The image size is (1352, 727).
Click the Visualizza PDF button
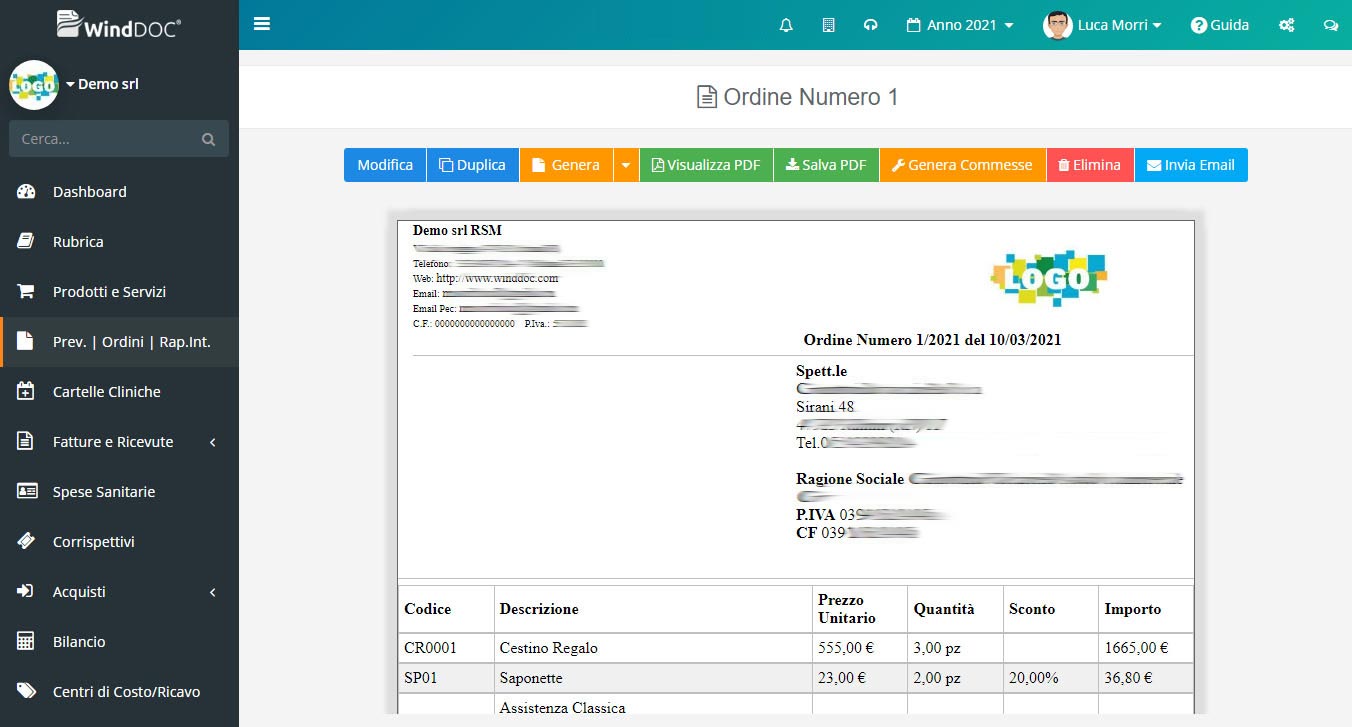706,165
